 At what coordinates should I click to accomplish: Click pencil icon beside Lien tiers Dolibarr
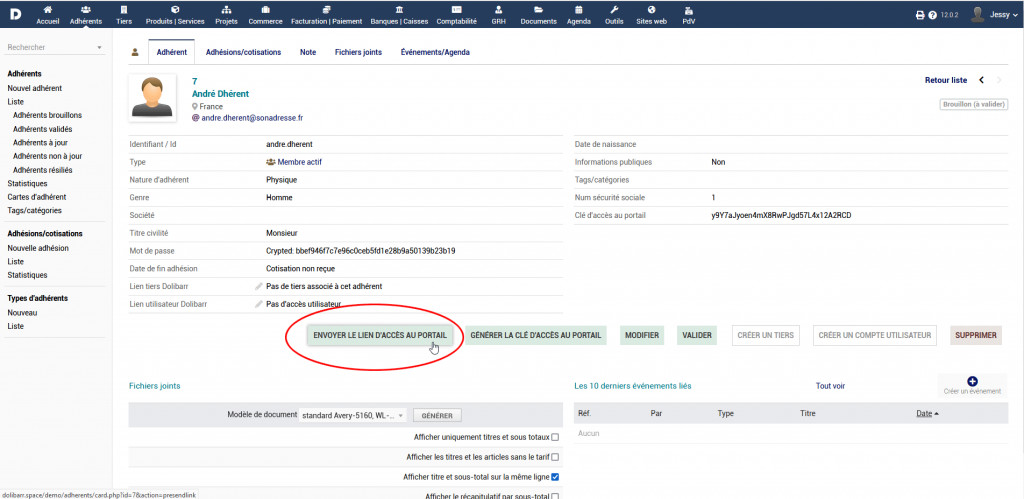(x=259, y=287)
